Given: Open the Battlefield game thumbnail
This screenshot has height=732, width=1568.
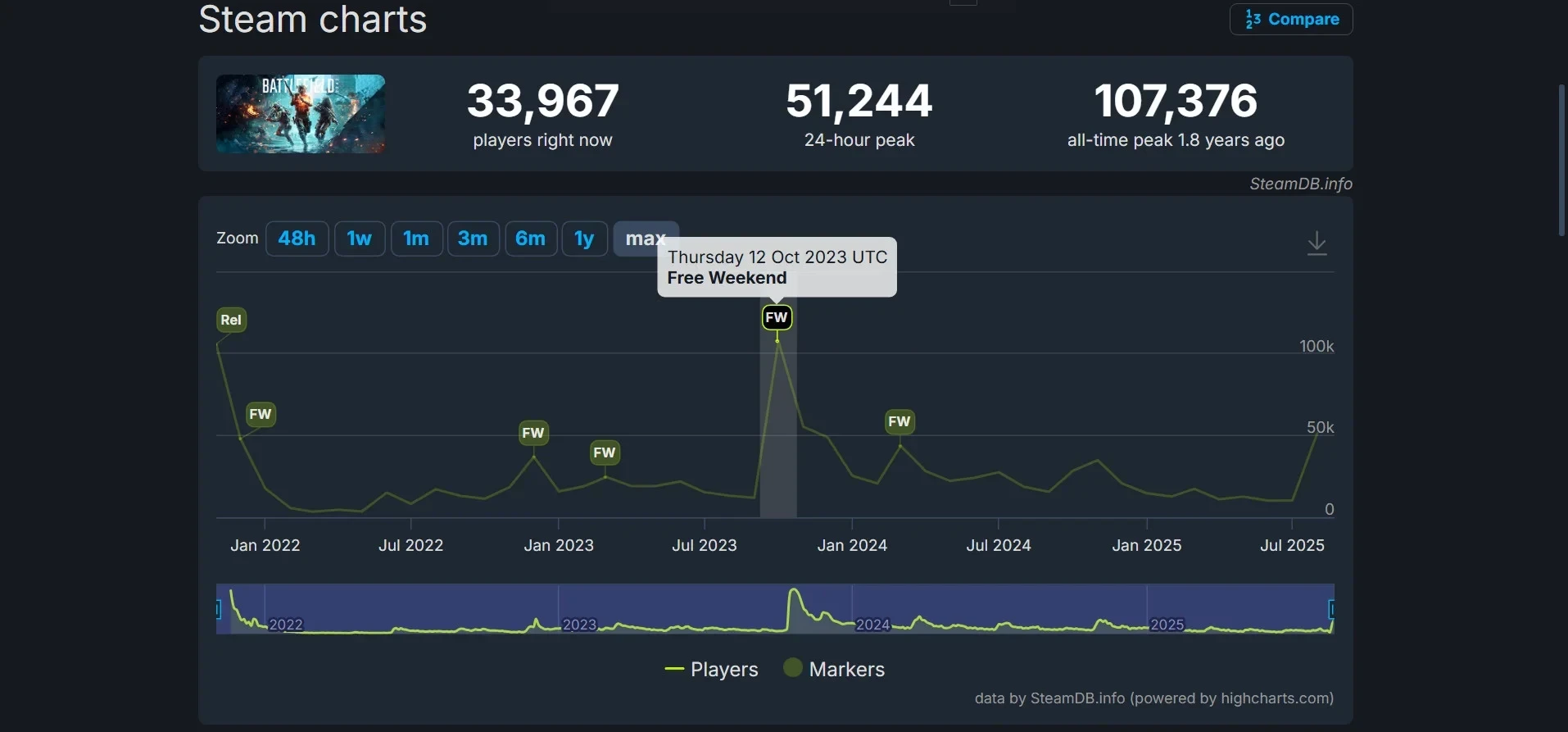Looking at the screenshot, I should (301, 114).
